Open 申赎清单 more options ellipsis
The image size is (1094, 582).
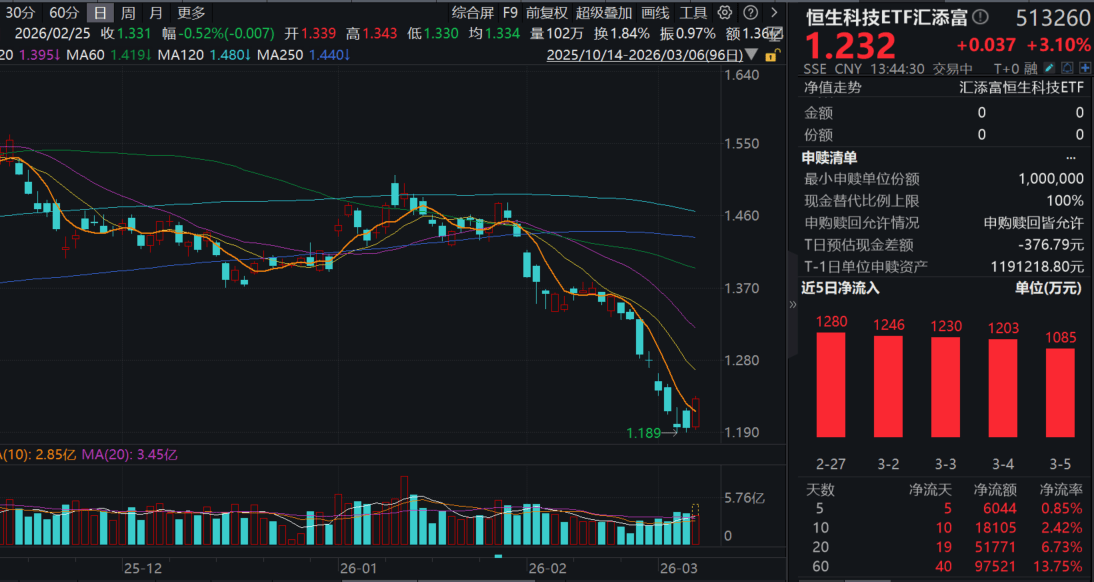[x=1070, y=157]
